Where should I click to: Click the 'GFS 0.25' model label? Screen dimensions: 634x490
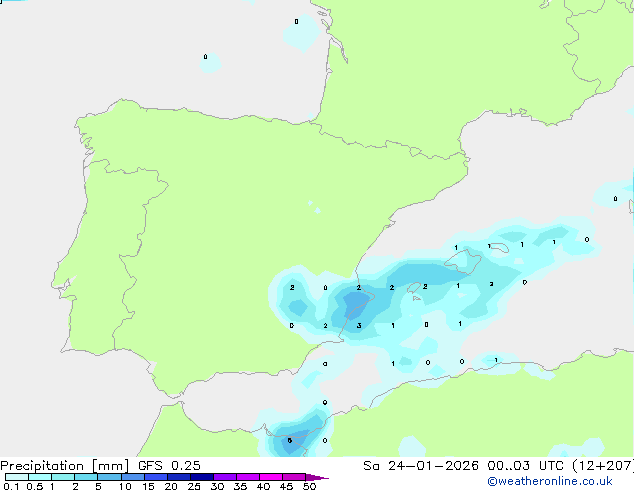169,465
